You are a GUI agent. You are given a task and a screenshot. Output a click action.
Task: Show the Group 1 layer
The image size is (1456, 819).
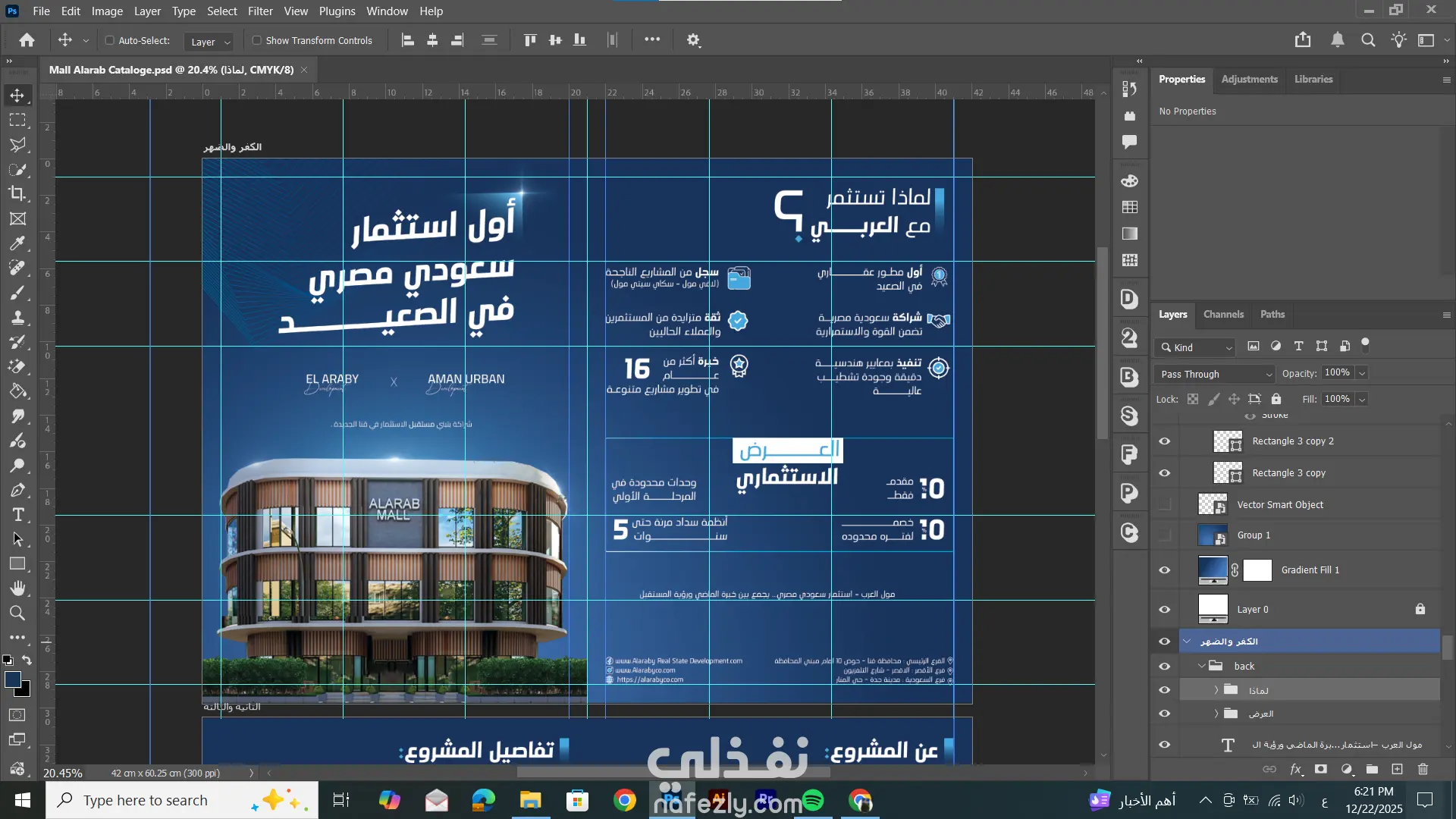(x=1165, y=535)
